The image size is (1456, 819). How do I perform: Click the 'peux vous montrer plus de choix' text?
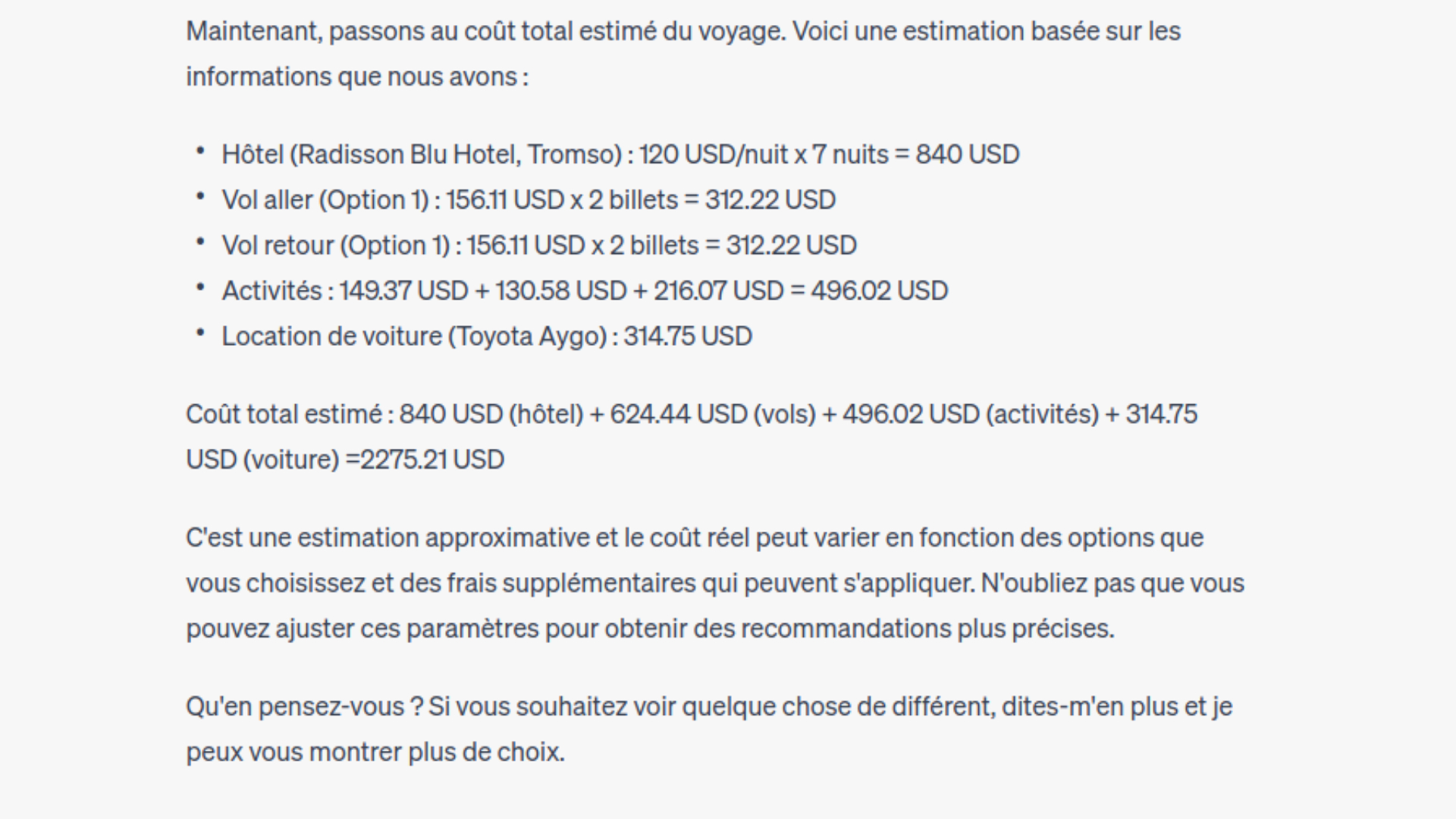(375, 752)
